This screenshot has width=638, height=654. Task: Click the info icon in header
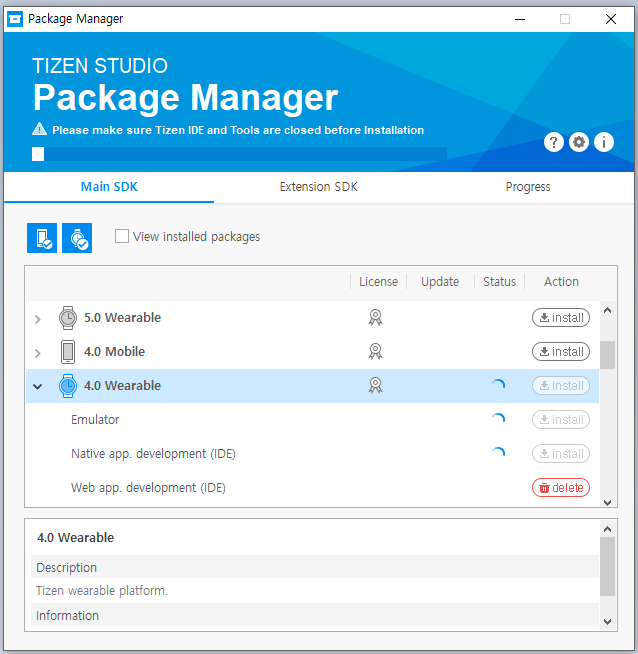click(x=604, y=142)
